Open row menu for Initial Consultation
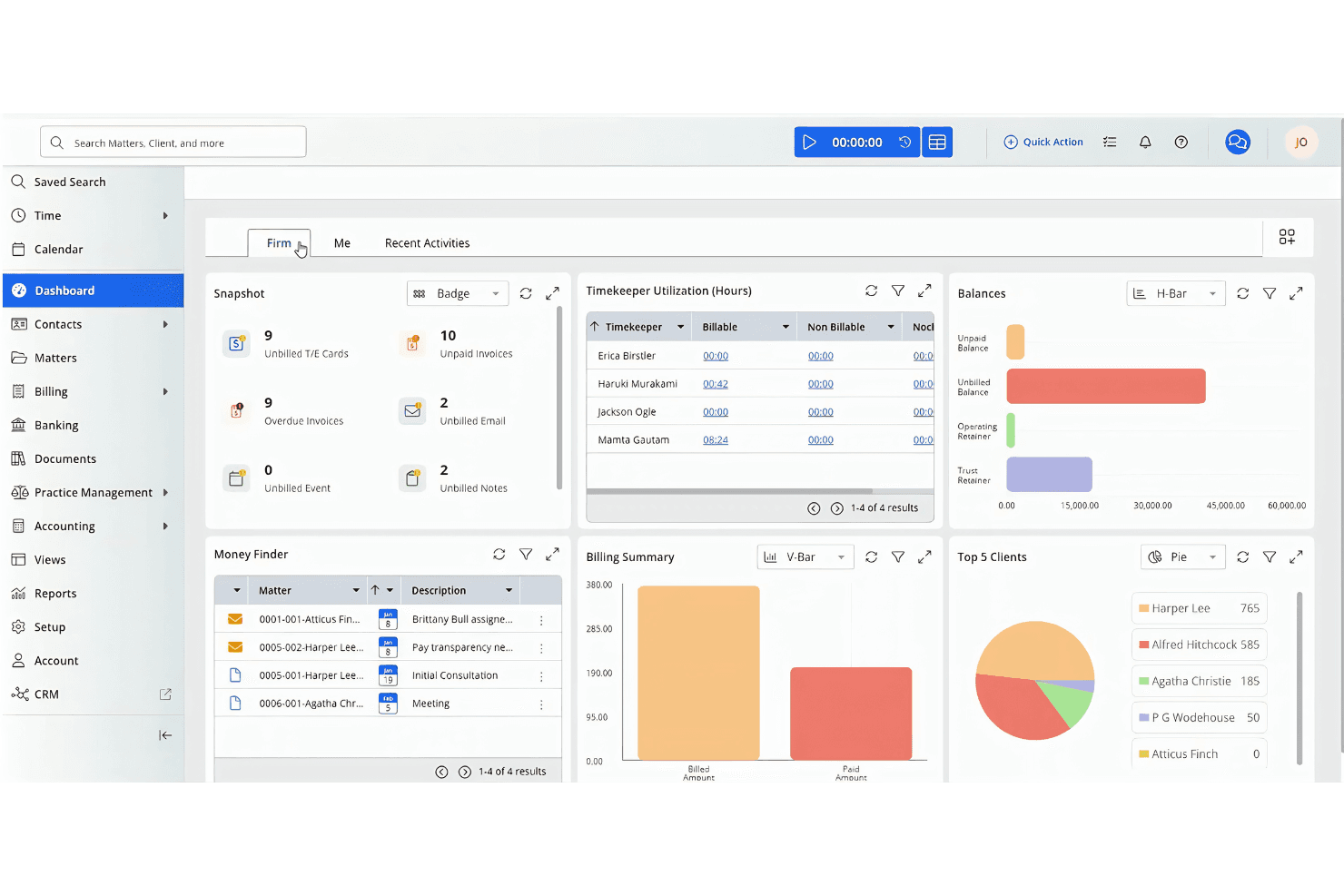The image size is (1344, 896). [x=541, y=676]
